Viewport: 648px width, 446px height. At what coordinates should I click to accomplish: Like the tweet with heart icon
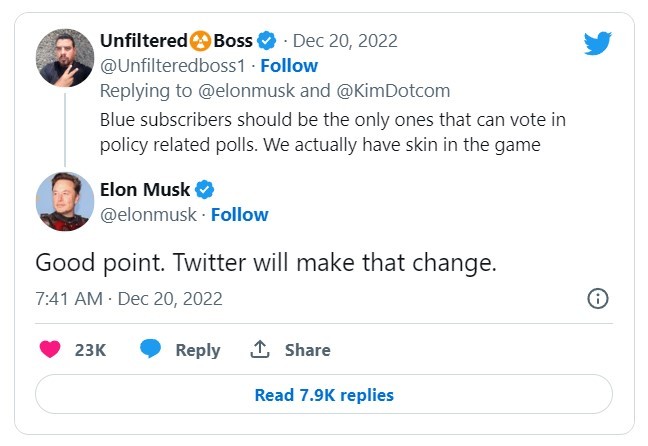coord(50,349)
